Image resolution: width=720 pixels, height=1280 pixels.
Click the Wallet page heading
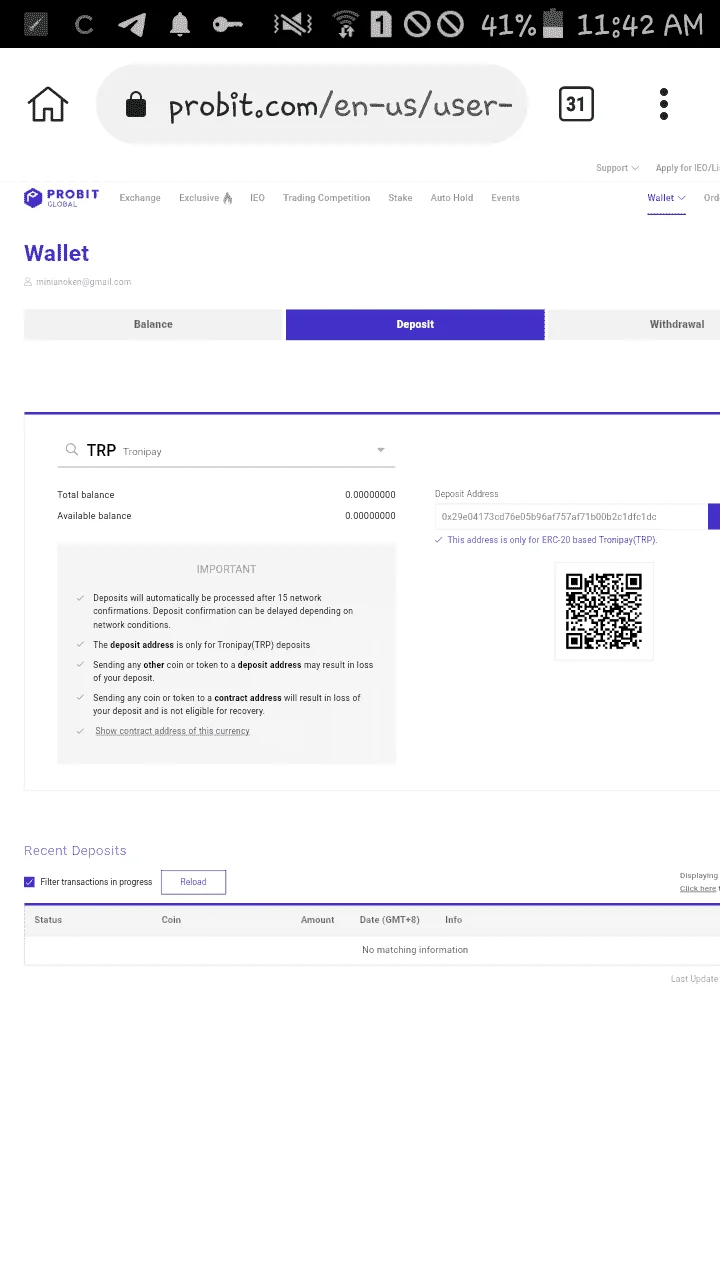pyautogui.click(x=57, y=254)
